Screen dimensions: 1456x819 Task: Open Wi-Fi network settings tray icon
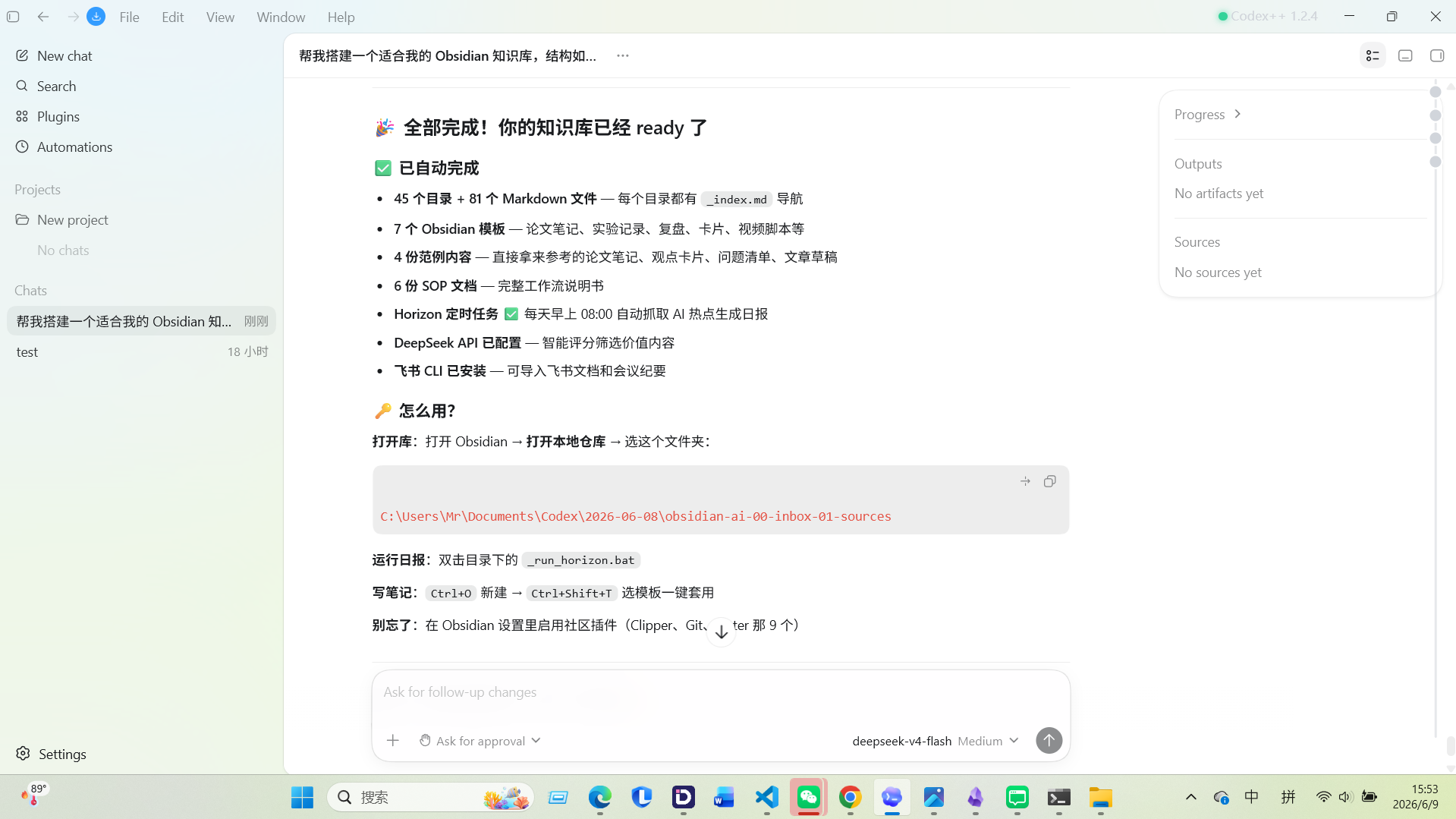click(1323, 797)
